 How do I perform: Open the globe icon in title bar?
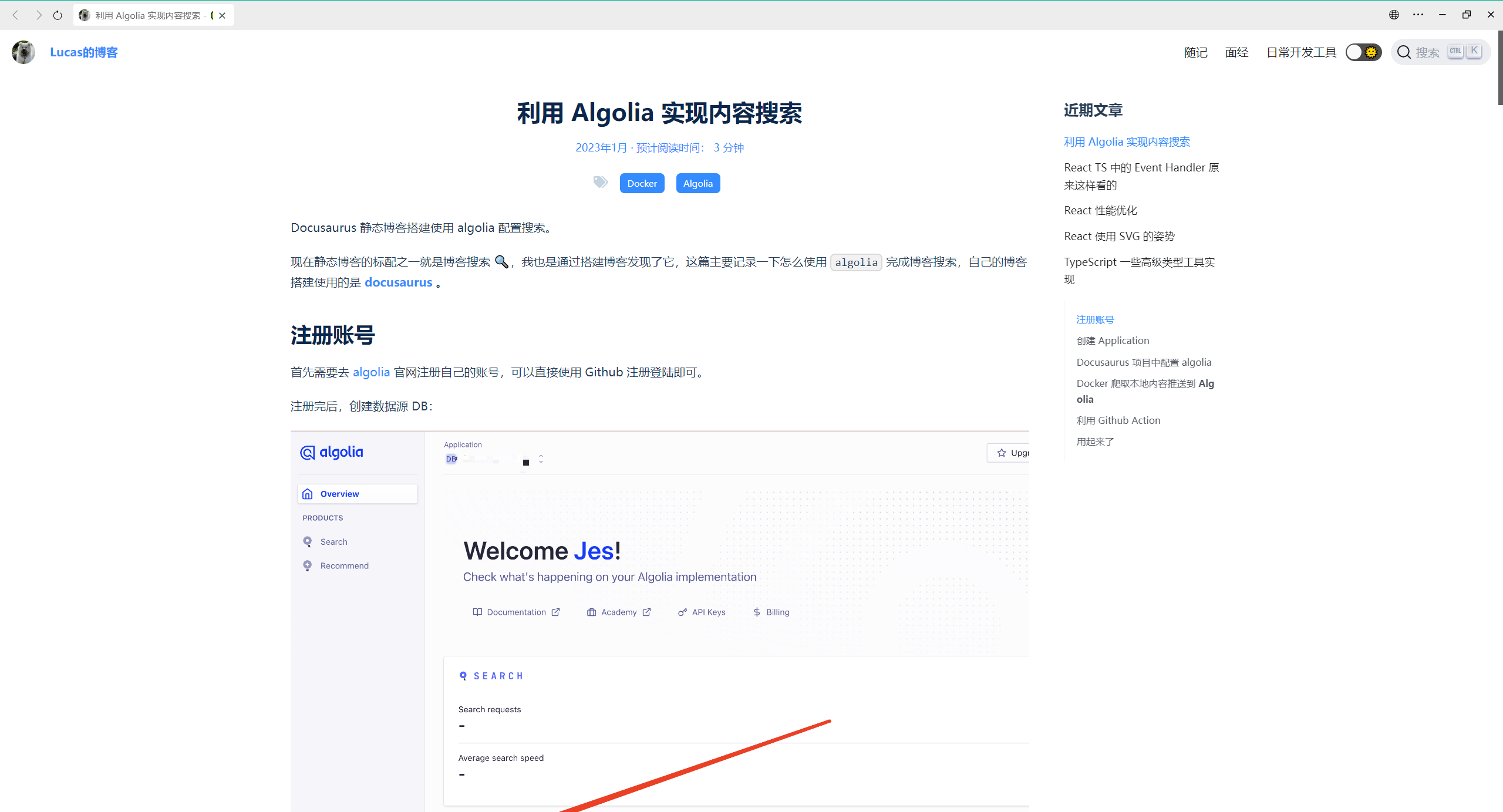[1394, 15]
